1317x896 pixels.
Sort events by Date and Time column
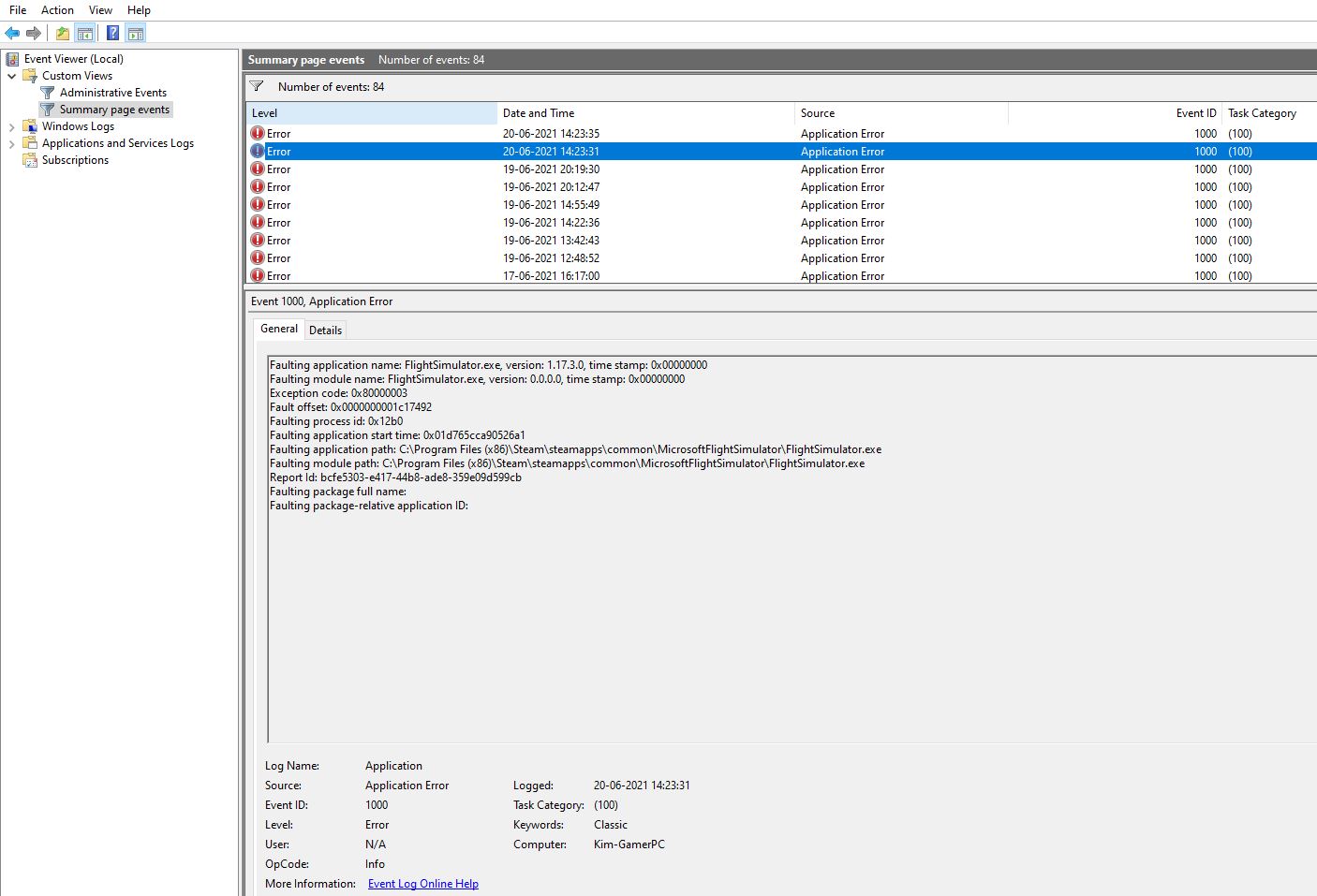click(x=539, y=113)
